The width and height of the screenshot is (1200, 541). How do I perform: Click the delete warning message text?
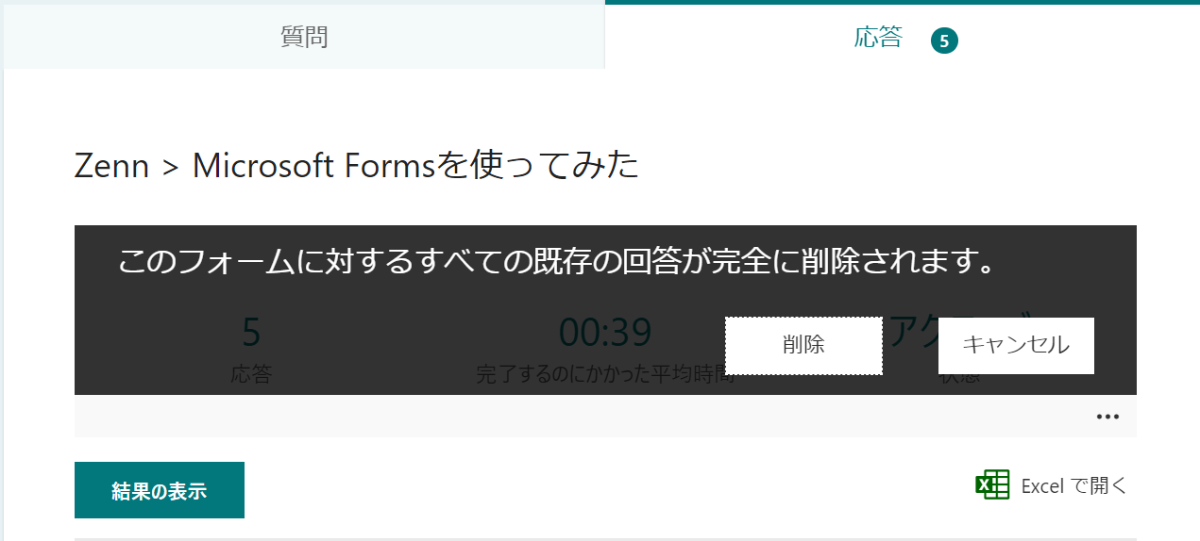pos(557,261)
